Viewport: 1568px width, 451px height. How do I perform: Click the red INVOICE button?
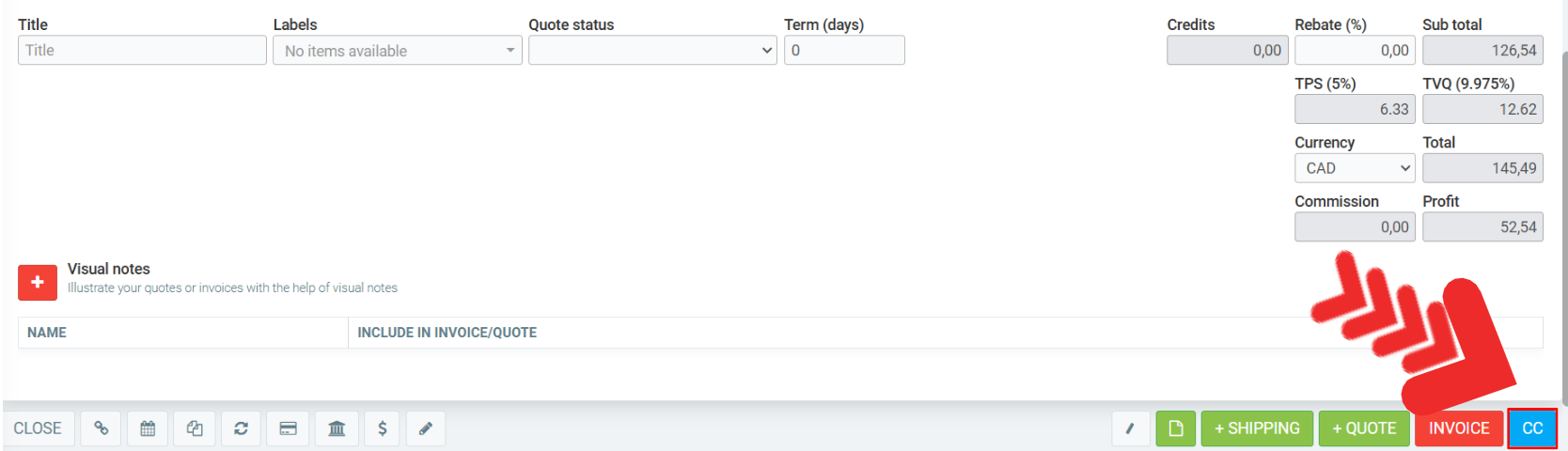(1459, 428)
